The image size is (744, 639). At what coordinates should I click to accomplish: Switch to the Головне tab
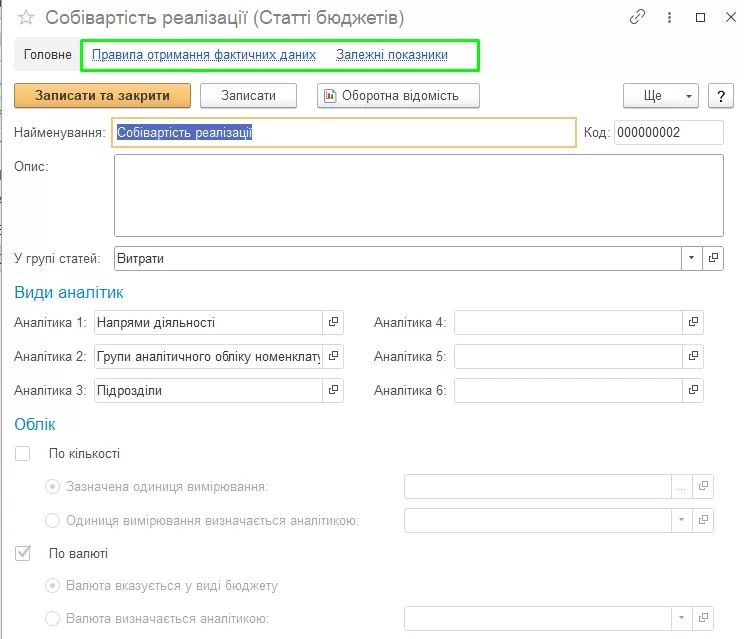[x=47, y=55]
